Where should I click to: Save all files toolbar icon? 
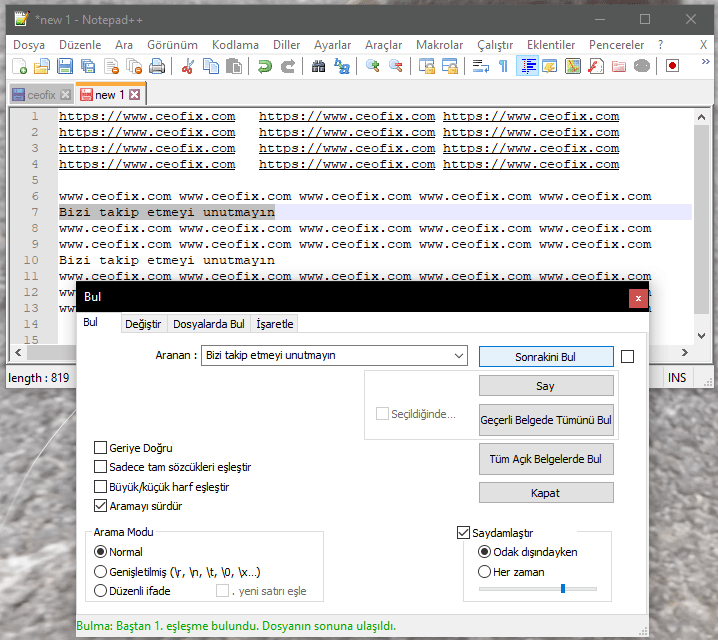(x=88, y=66)
